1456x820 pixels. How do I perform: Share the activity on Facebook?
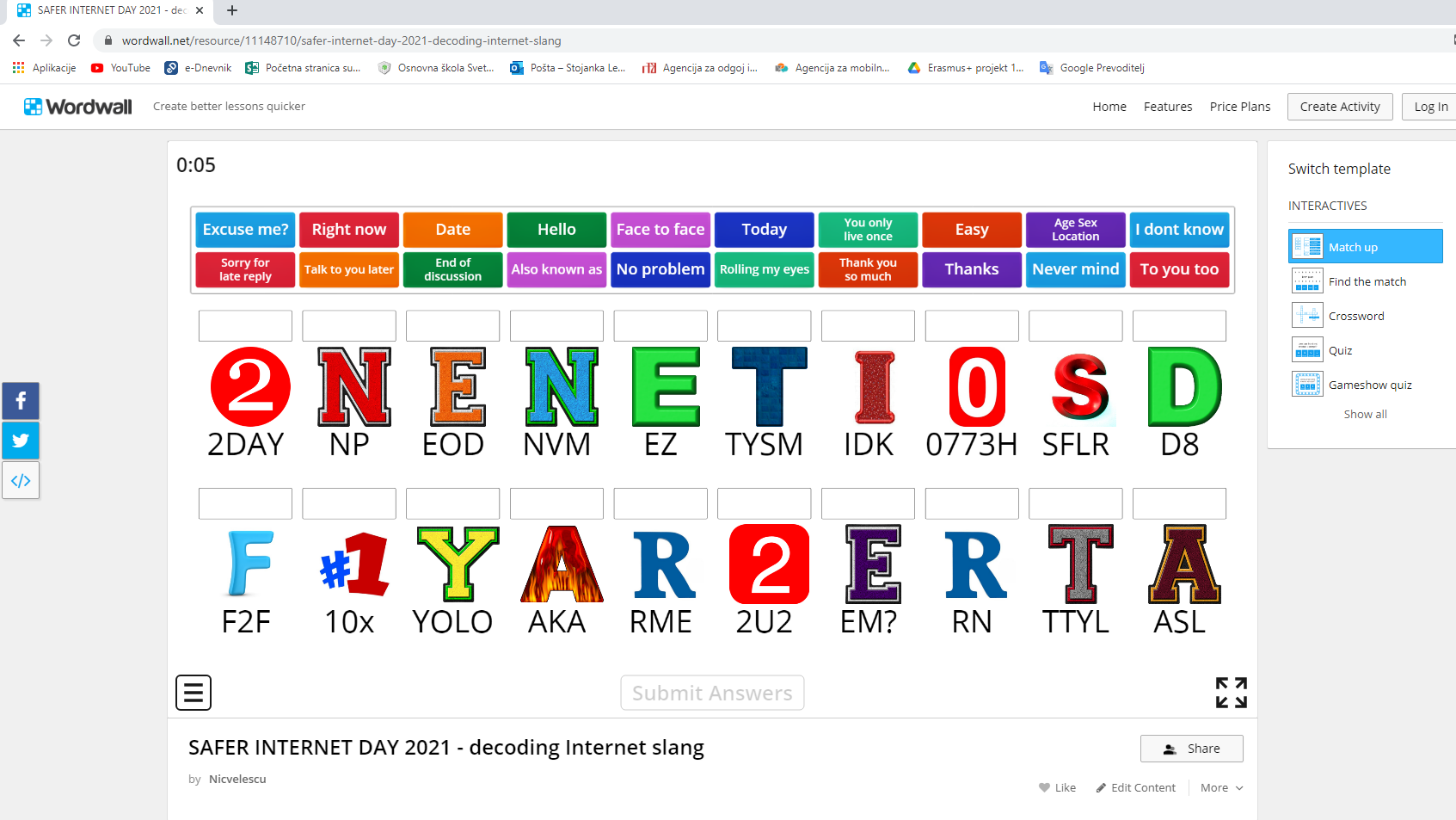pos(21,401)
